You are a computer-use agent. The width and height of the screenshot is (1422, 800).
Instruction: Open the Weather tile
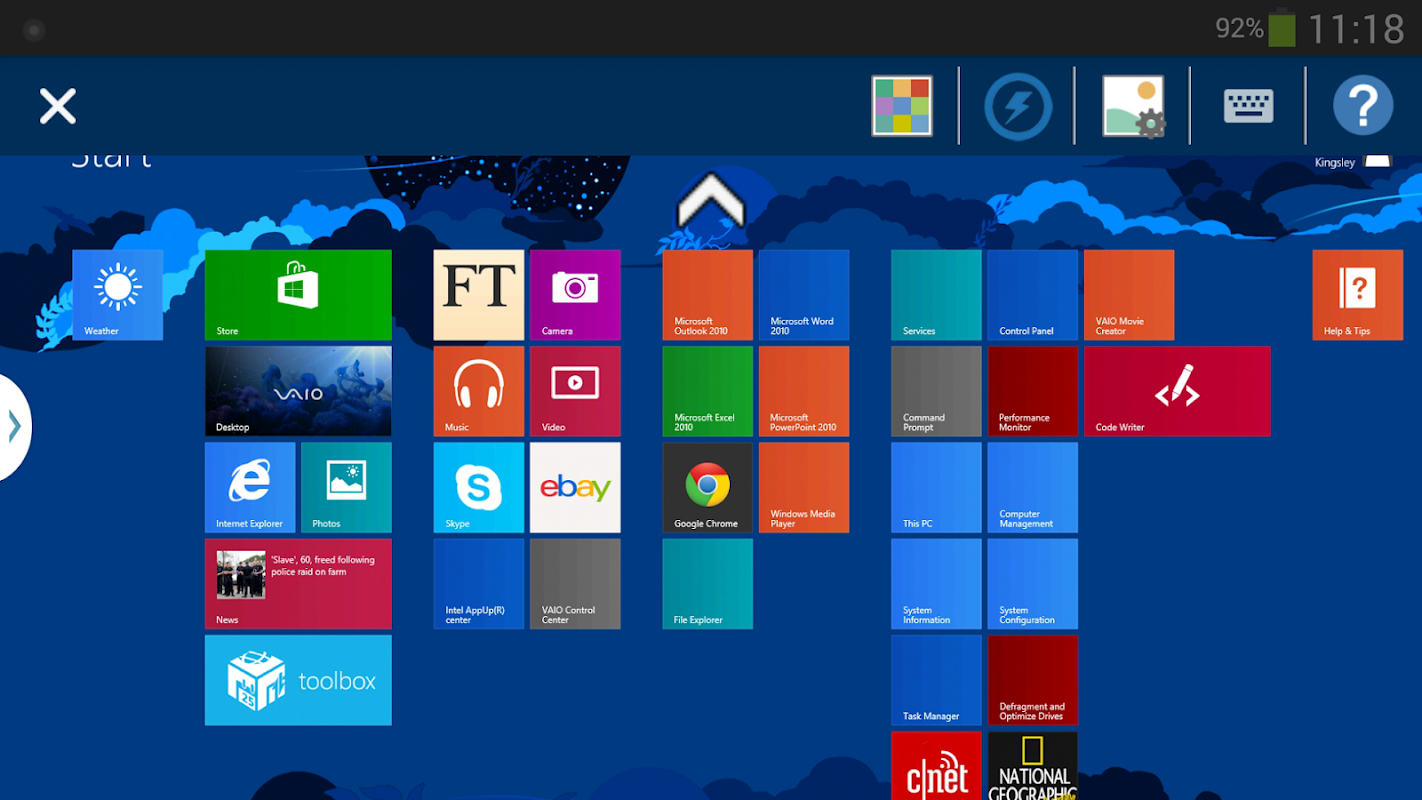coord(118,295)
